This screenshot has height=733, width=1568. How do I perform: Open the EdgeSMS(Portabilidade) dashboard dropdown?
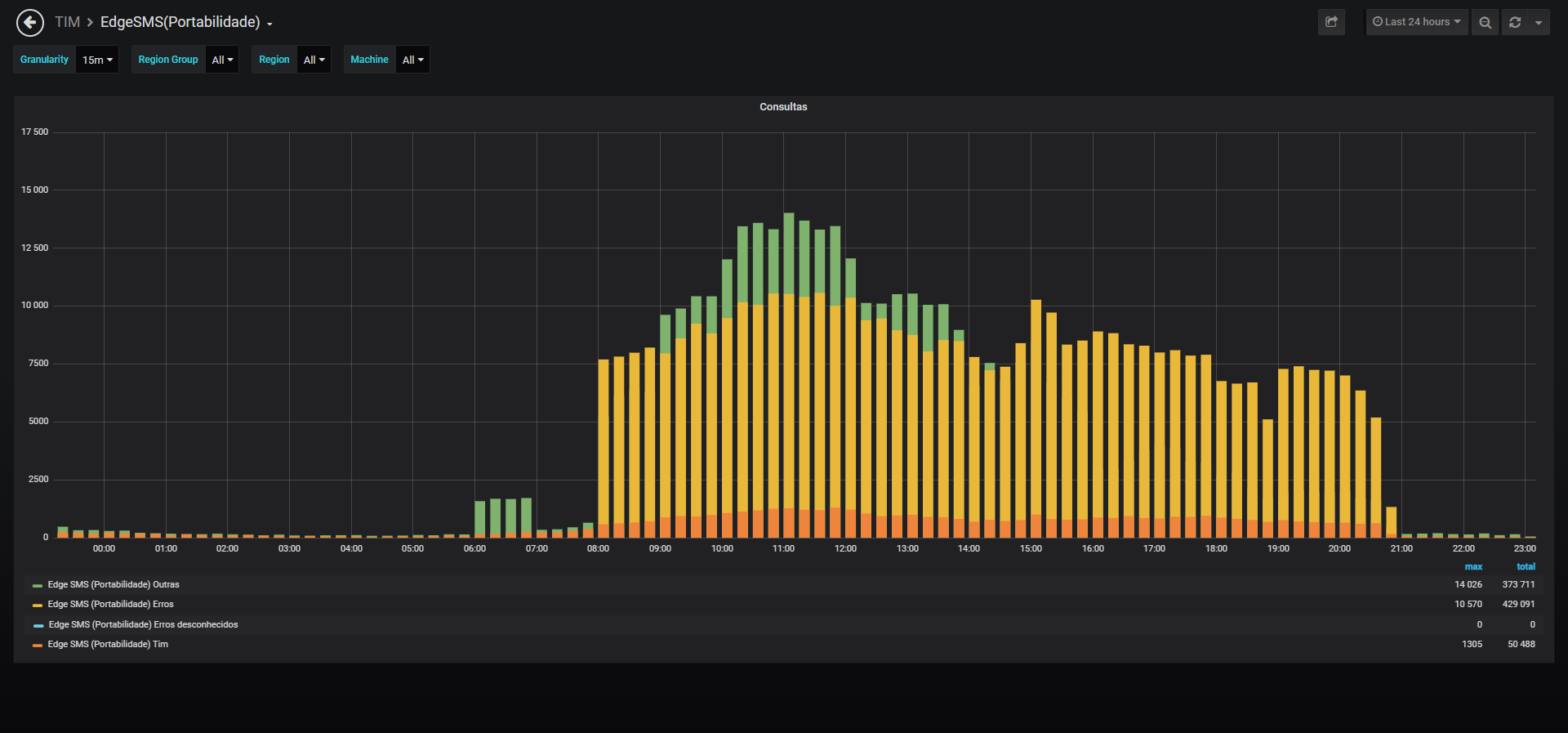coord(186,22)
